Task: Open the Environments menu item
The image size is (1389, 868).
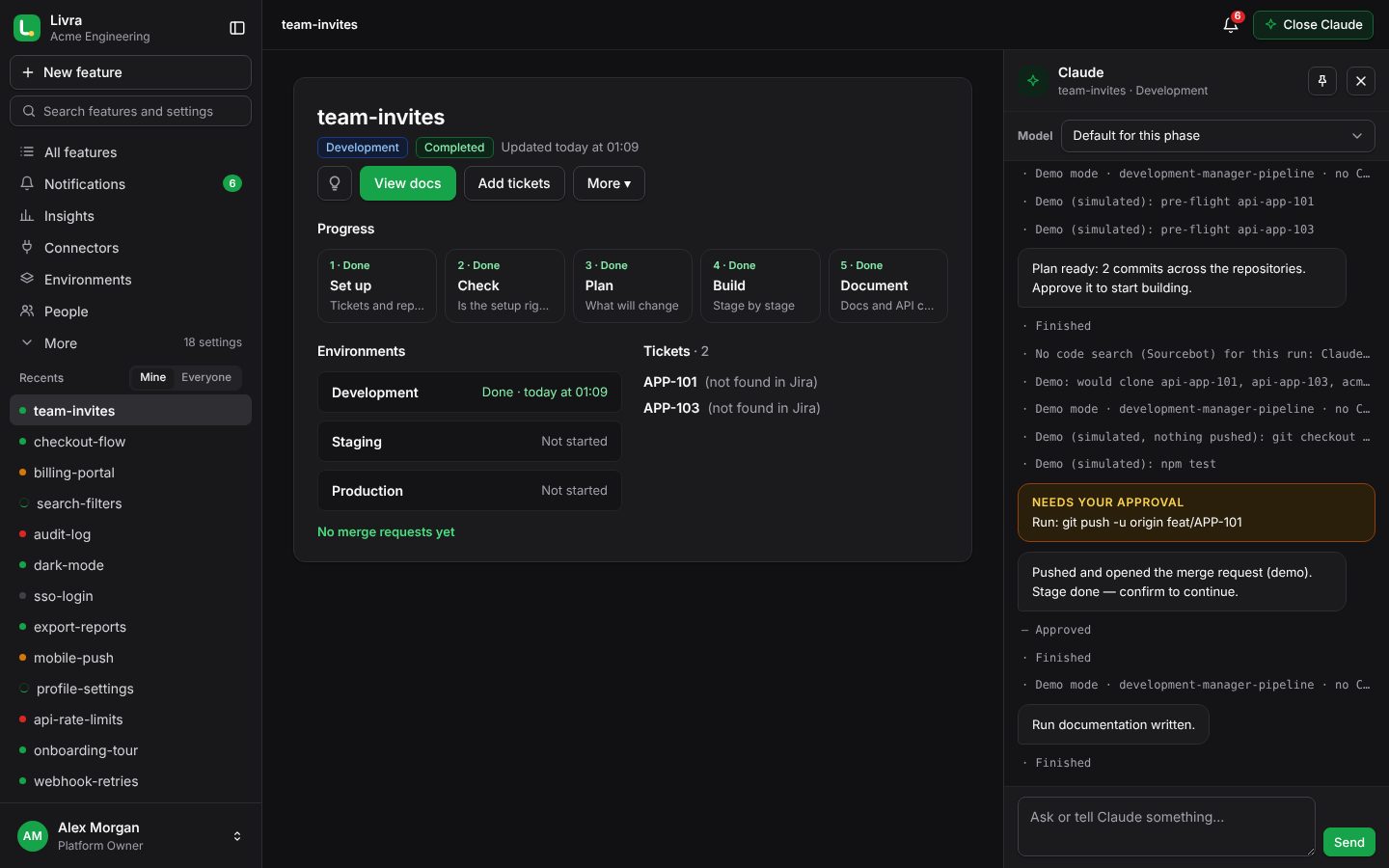Action: 130,280
